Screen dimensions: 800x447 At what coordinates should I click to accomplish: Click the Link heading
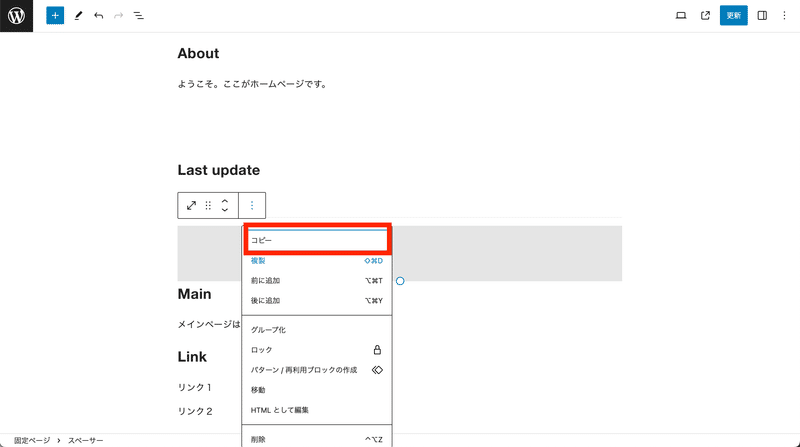click(192, 357)
